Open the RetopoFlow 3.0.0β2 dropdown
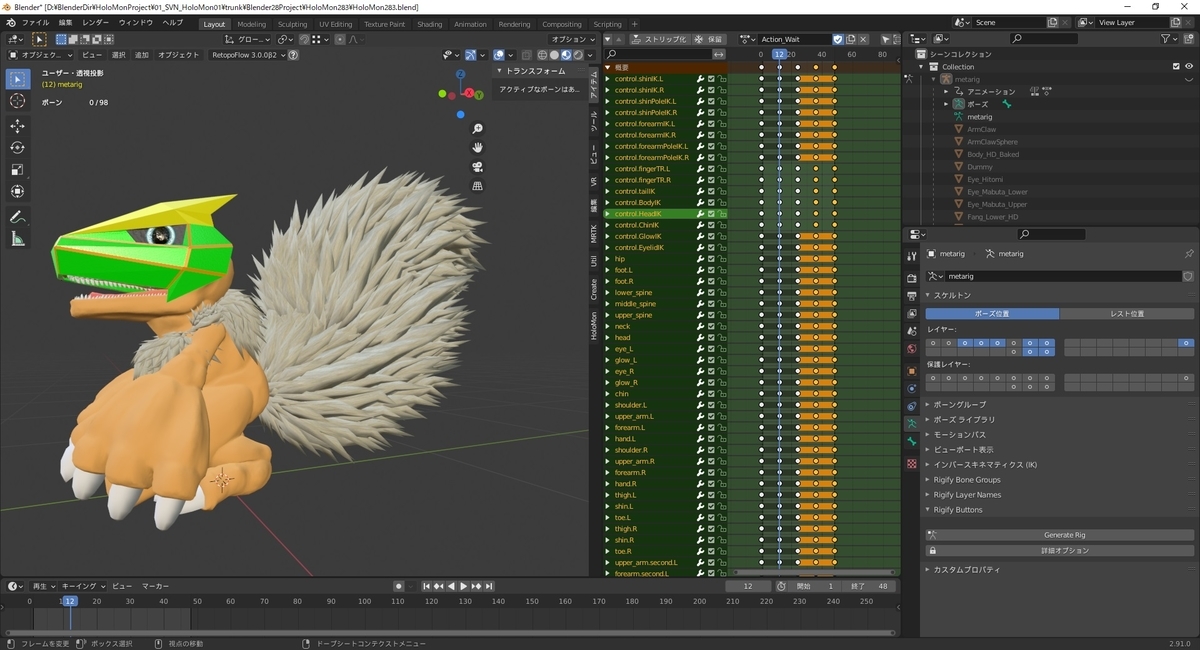 tap(247, 55)
